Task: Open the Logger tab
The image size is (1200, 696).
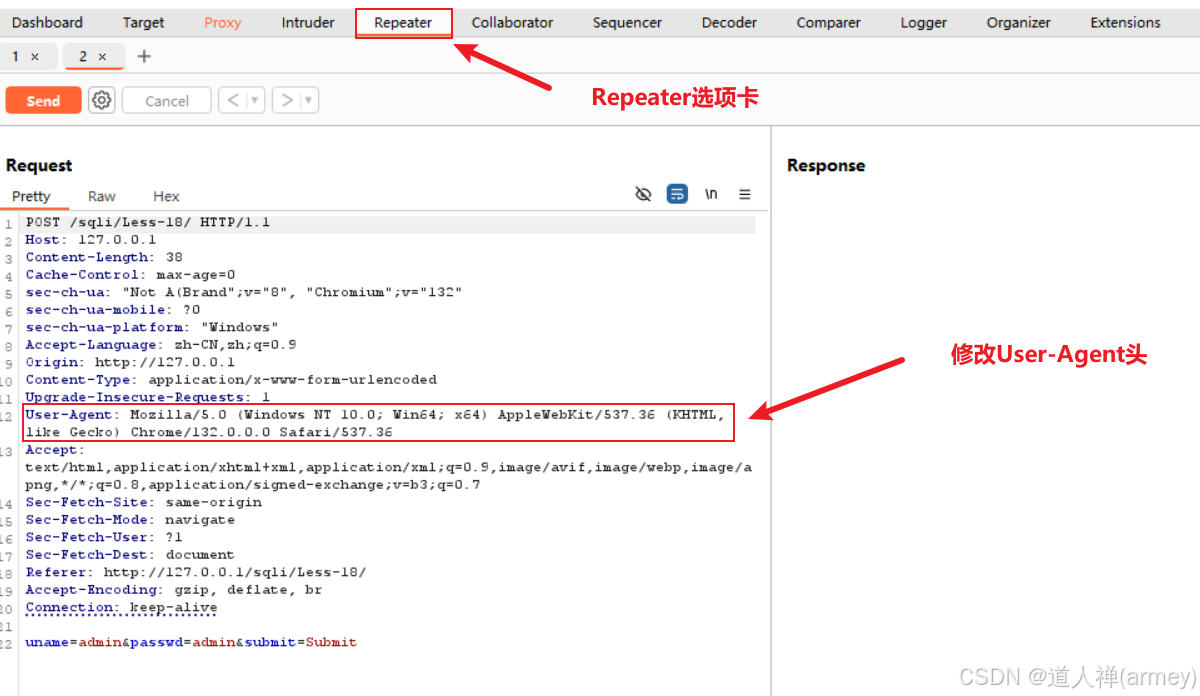Action: click(x=923, y=23)
